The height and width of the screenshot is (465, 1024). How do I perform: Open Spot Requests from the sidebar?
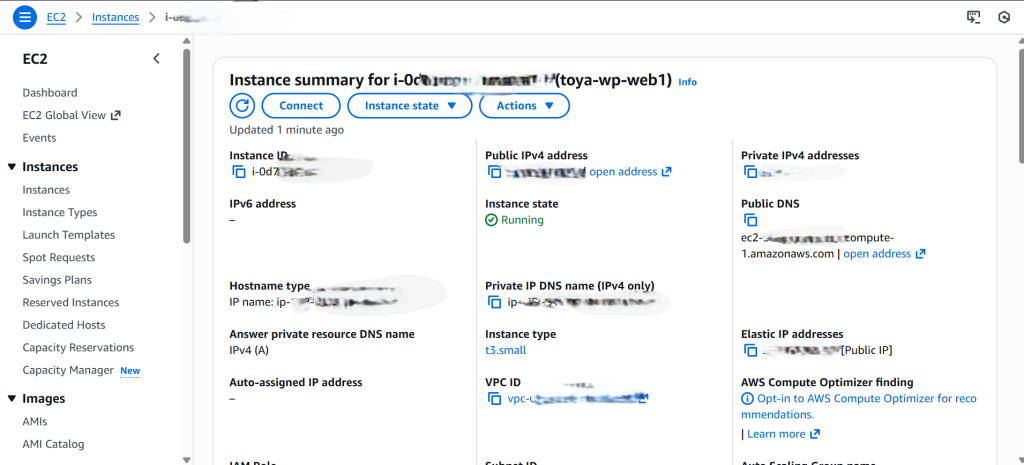click(x=60, y=258)
